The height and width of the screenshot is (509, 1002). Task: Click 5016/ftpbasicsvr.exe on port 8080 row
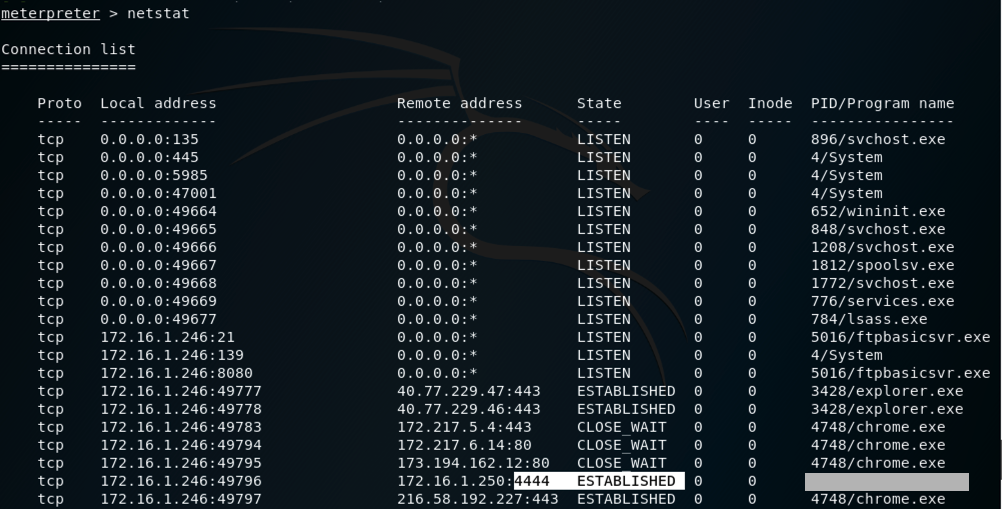(x=900, y=373)
